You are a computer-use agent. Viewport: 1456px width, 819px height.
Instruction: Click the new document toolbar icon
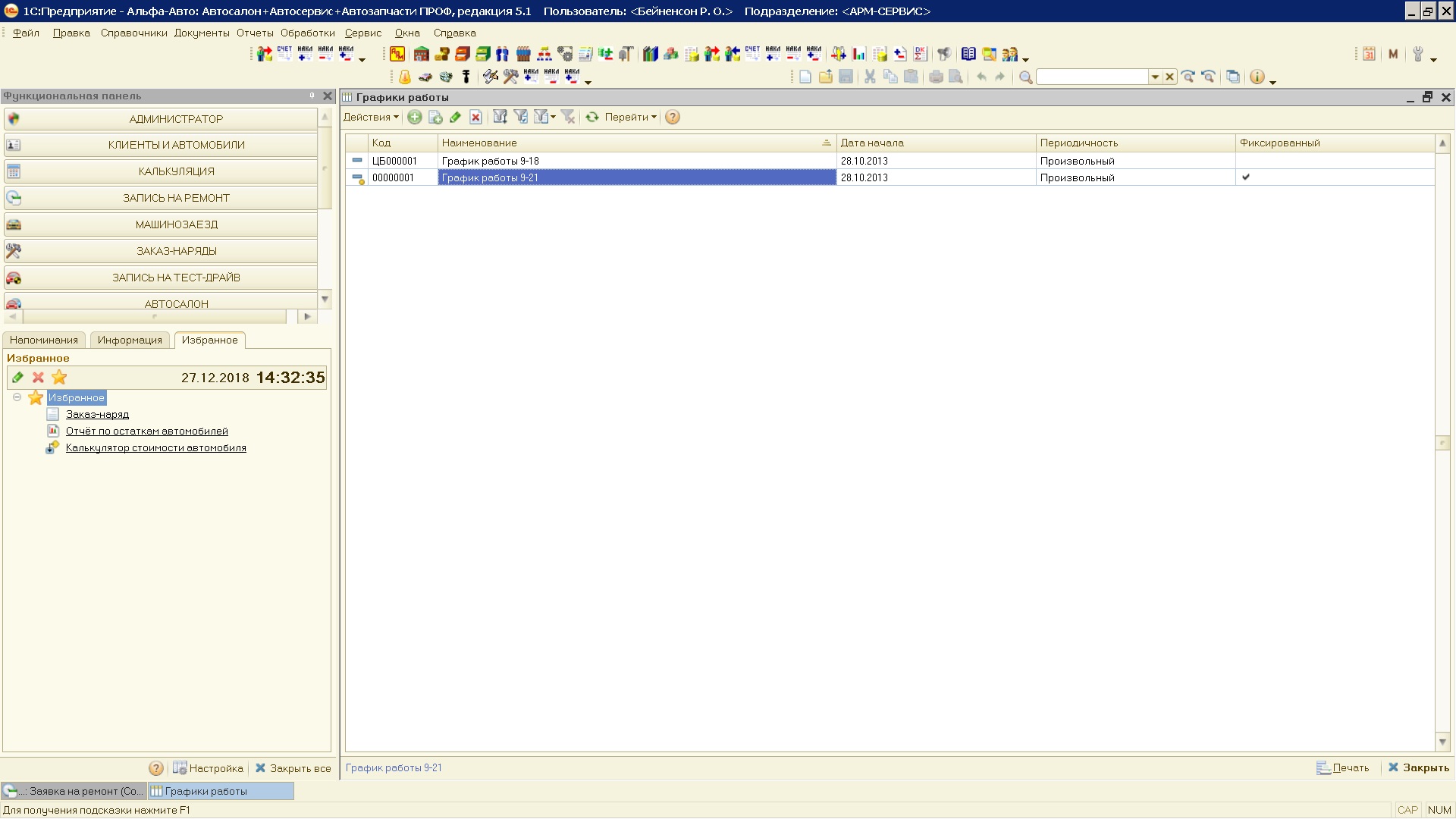coord(805,77)
